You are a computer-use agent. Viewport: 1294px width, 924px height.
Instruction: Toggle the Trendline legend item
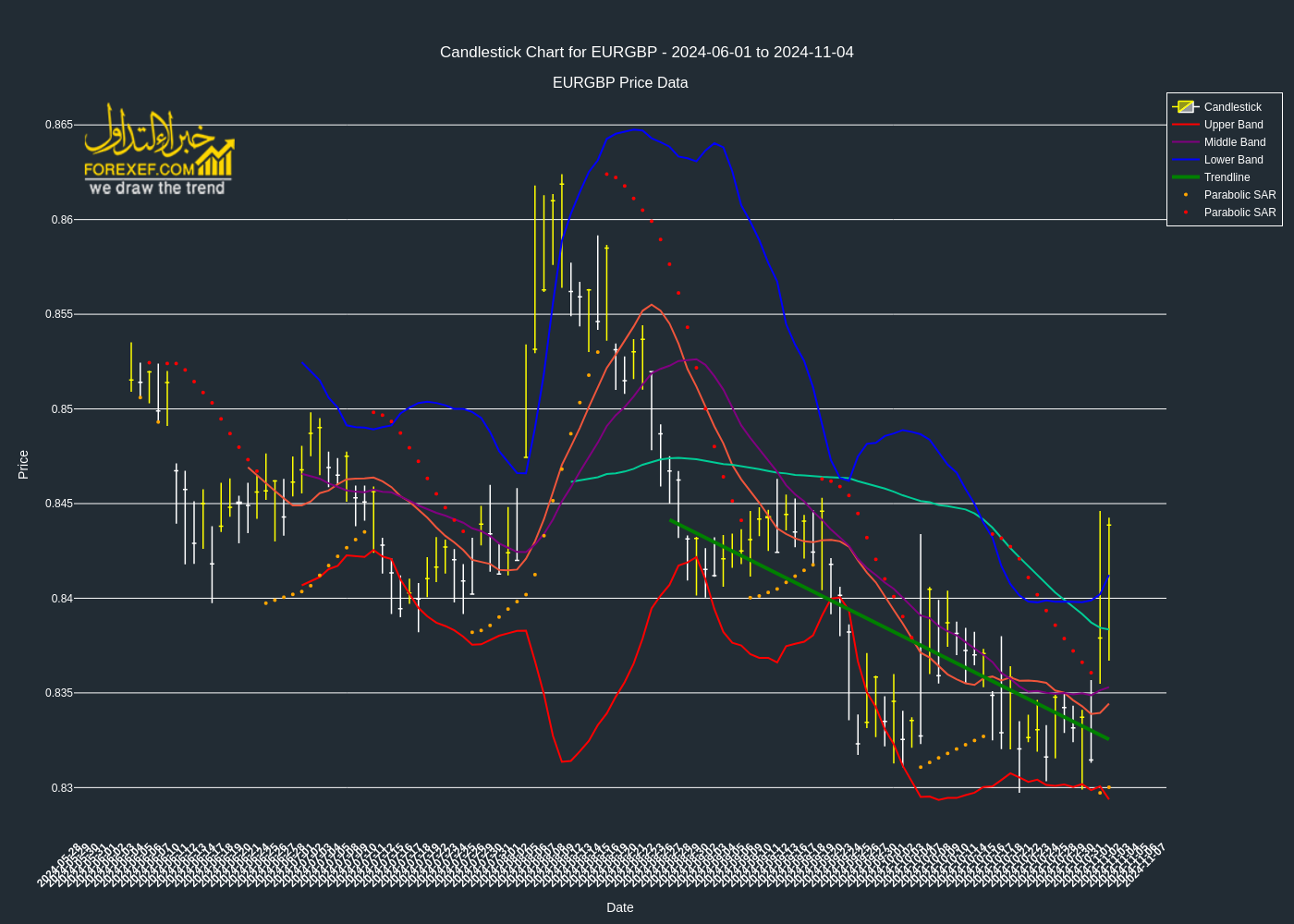(1224, 177)
